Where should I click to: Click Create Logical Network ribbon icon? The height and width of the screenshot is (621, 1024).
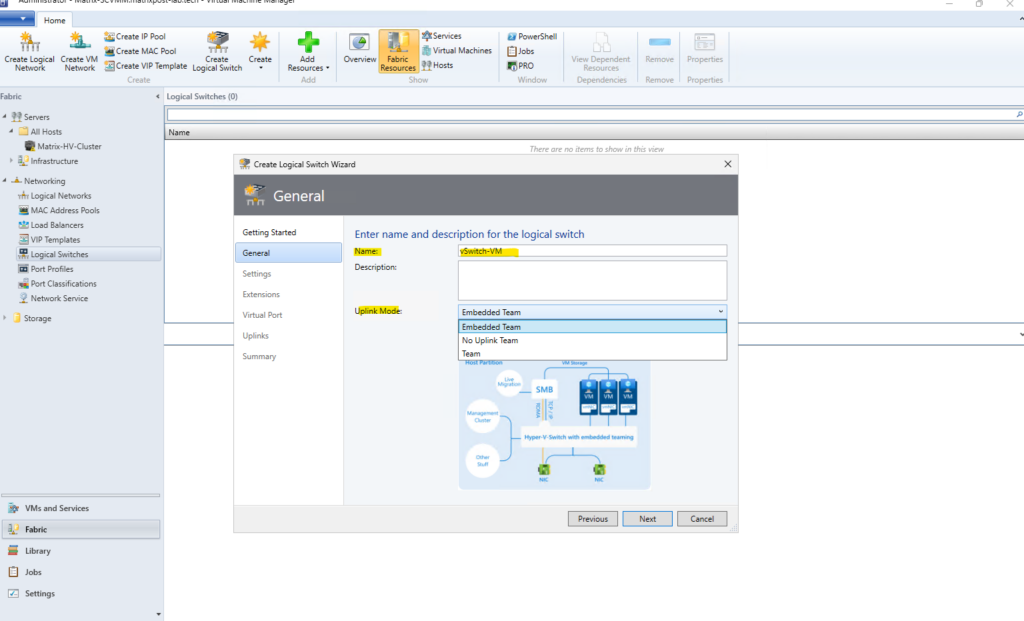pyautogui.click(x=29, y=52)
